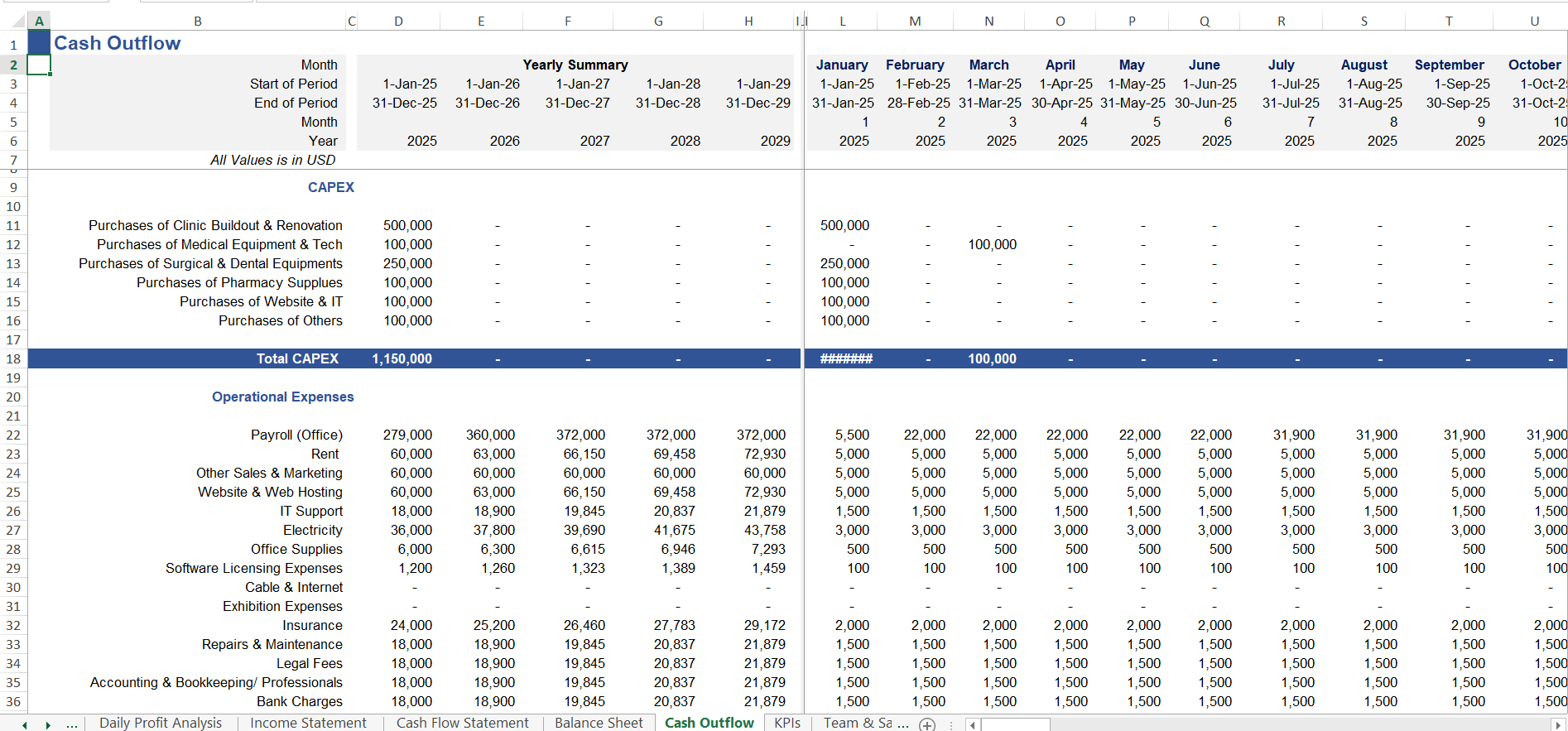Select column A header
This screenshot has width=1568, height=731.
[39, 21]
